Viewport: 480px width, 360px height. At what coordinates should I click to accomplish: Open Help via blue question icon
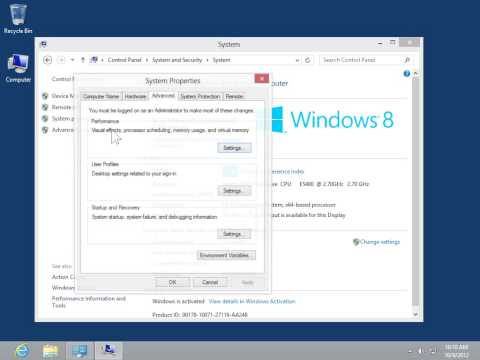(x=407, y=73)
